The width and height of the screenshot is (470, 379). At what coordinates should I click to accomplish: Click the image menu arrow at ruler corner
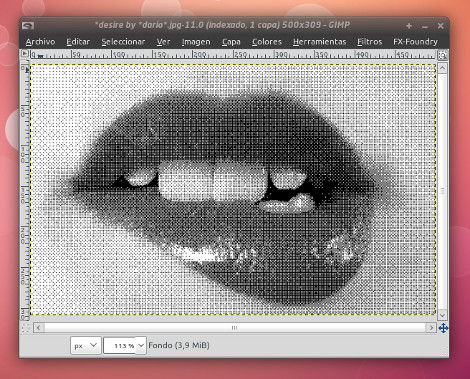[x=25, y=54]
